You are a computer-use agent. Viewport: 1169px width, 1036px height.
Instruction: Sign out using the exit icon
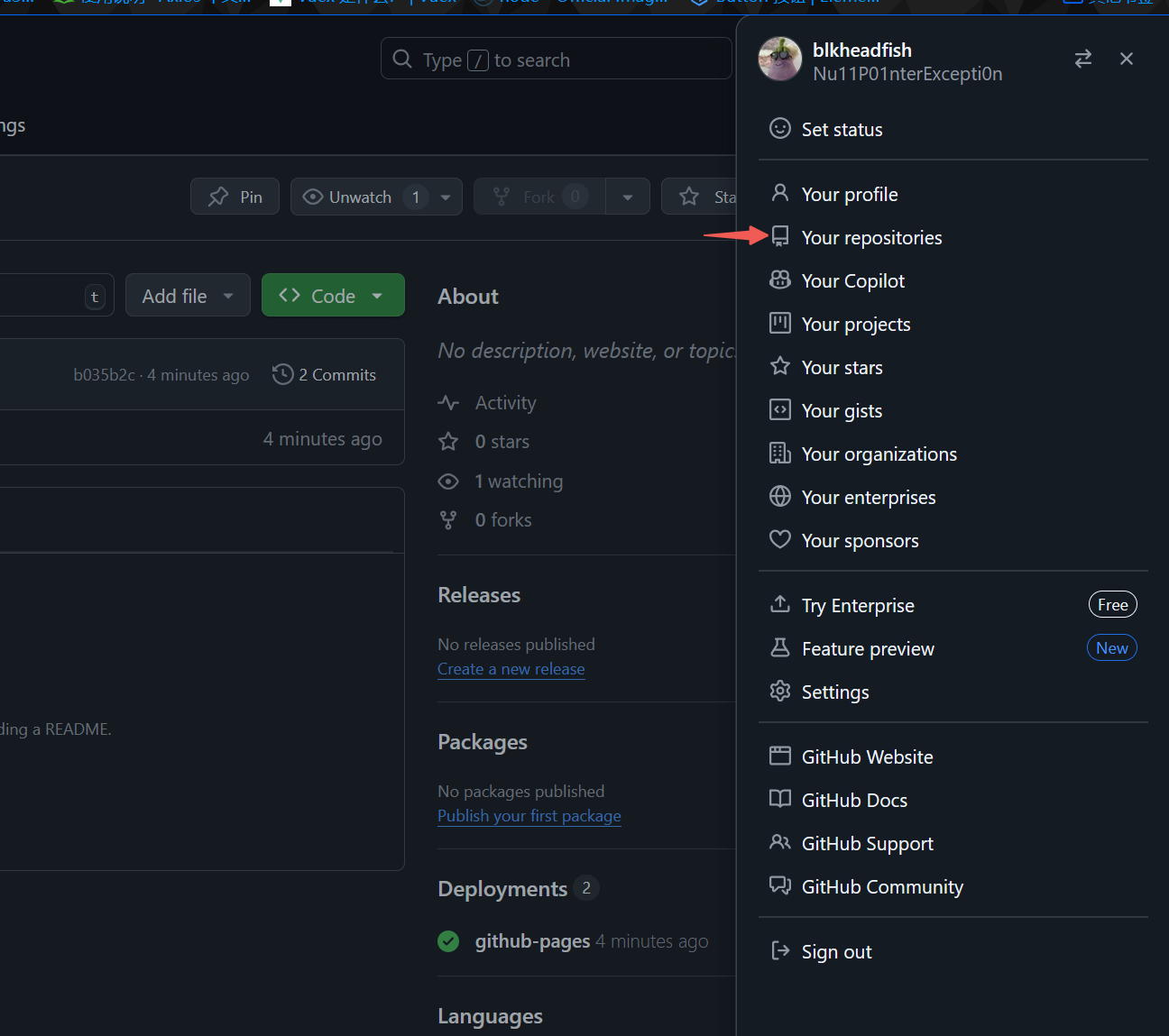pyautogui.click(x=780, y=951)
